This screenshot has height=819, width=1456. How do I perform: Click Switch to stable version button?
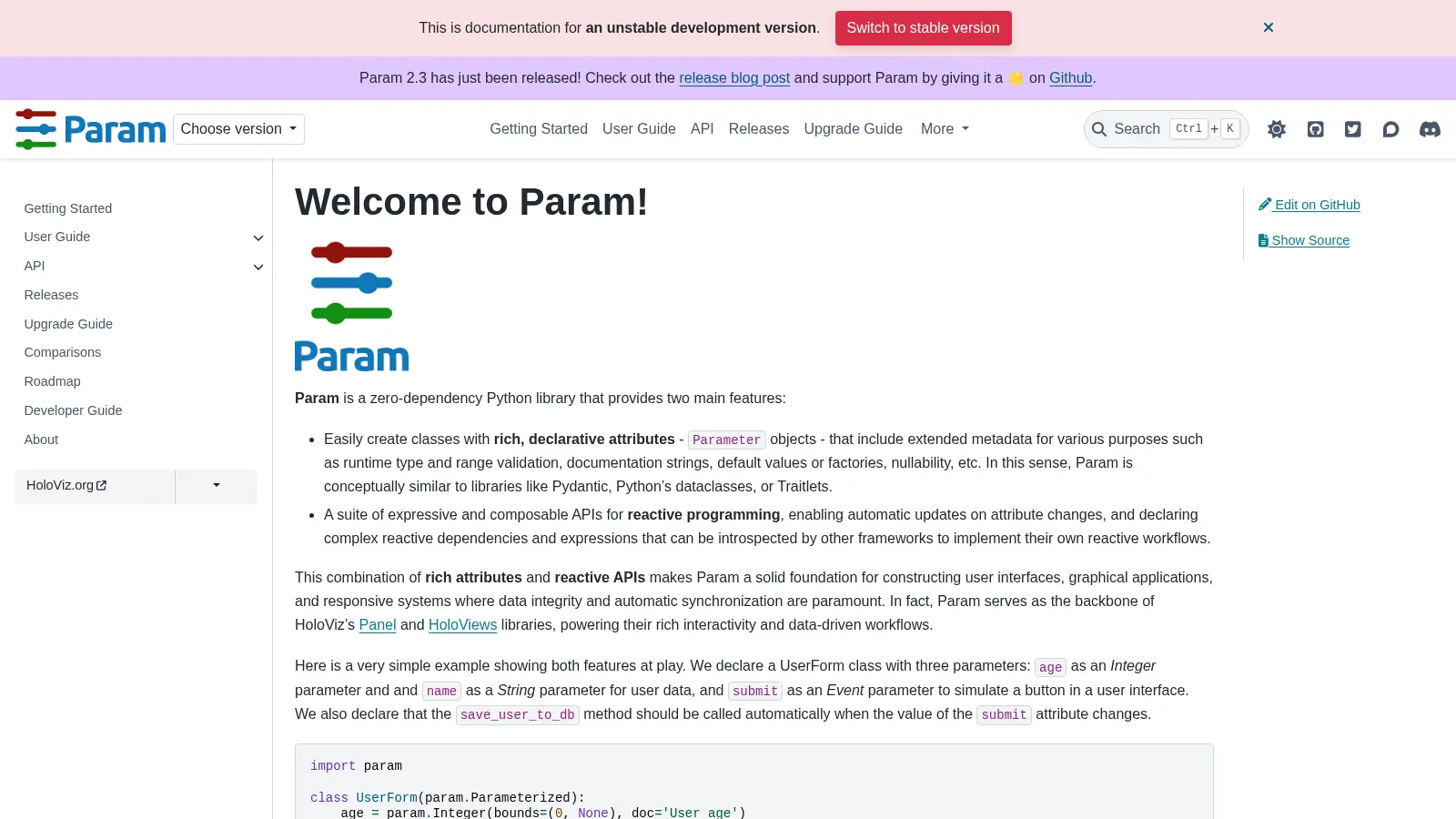tap(923, 28)
